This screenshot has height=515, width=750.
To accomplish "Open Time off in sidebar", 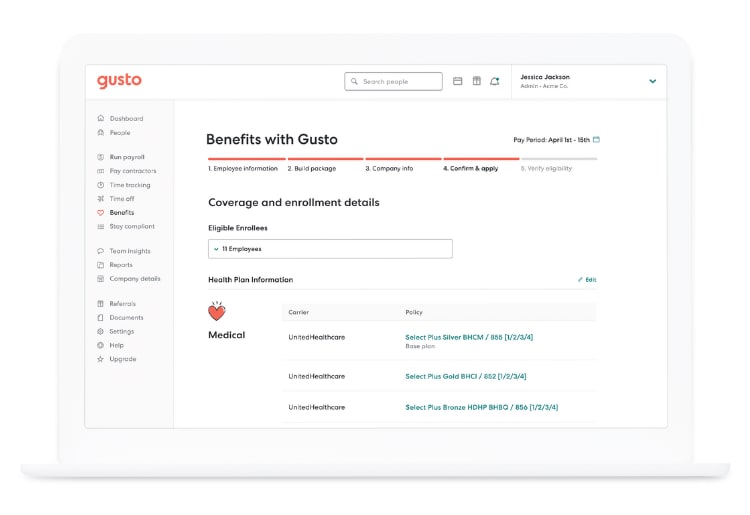I will [122, 198].
